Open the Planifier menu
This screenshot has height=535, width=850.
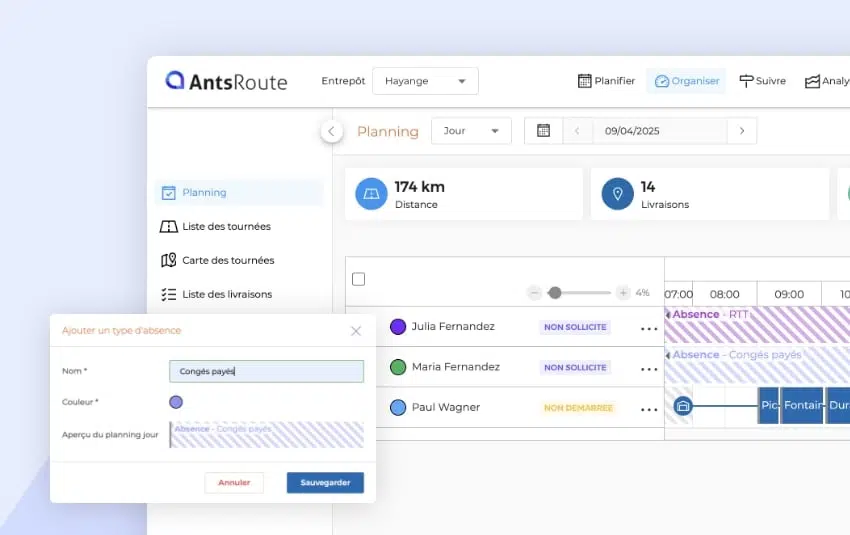pyautogui.click(x=606, y=81)
